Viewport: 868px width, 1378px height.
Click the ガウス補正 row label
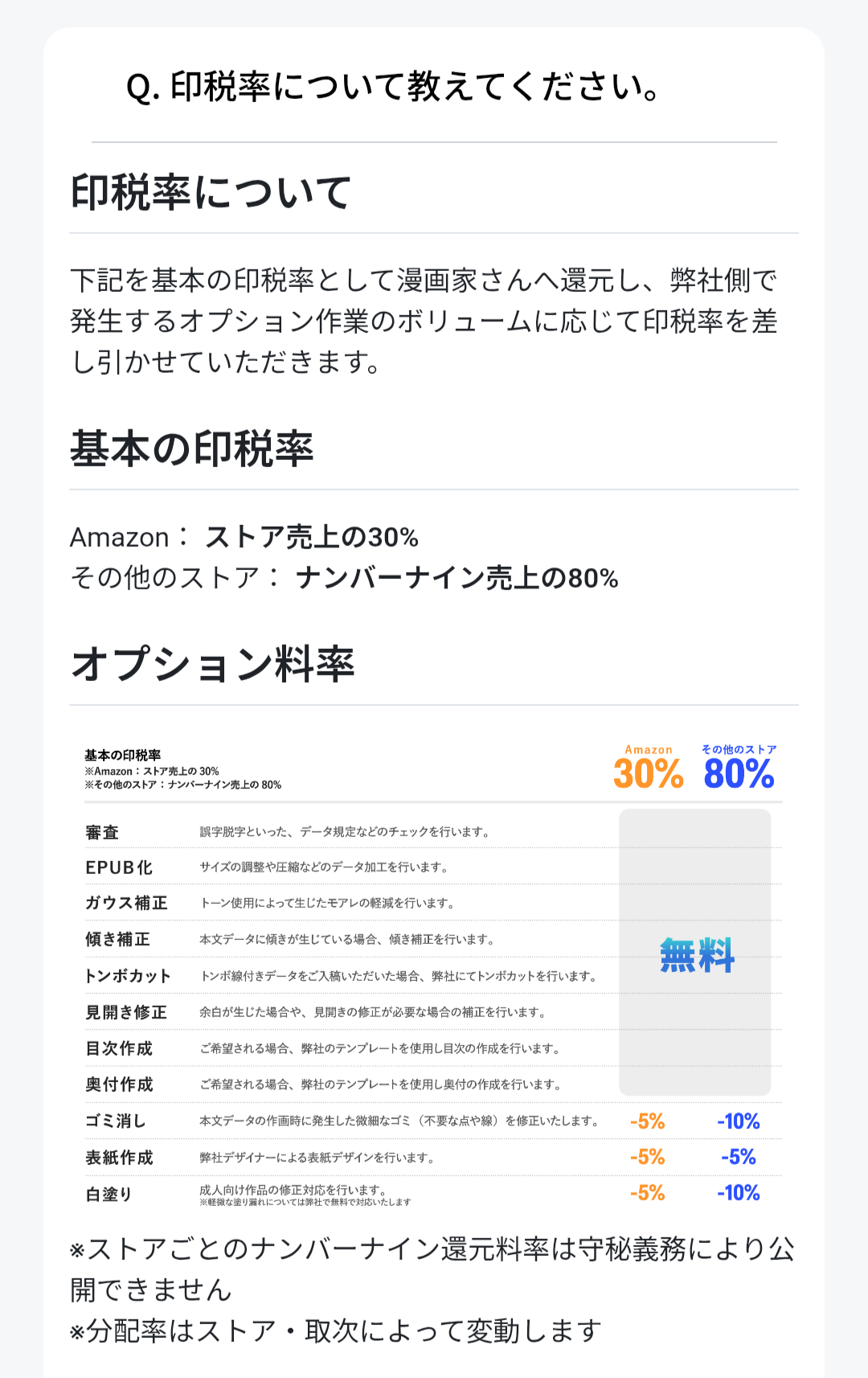click(x=126, y=903)
